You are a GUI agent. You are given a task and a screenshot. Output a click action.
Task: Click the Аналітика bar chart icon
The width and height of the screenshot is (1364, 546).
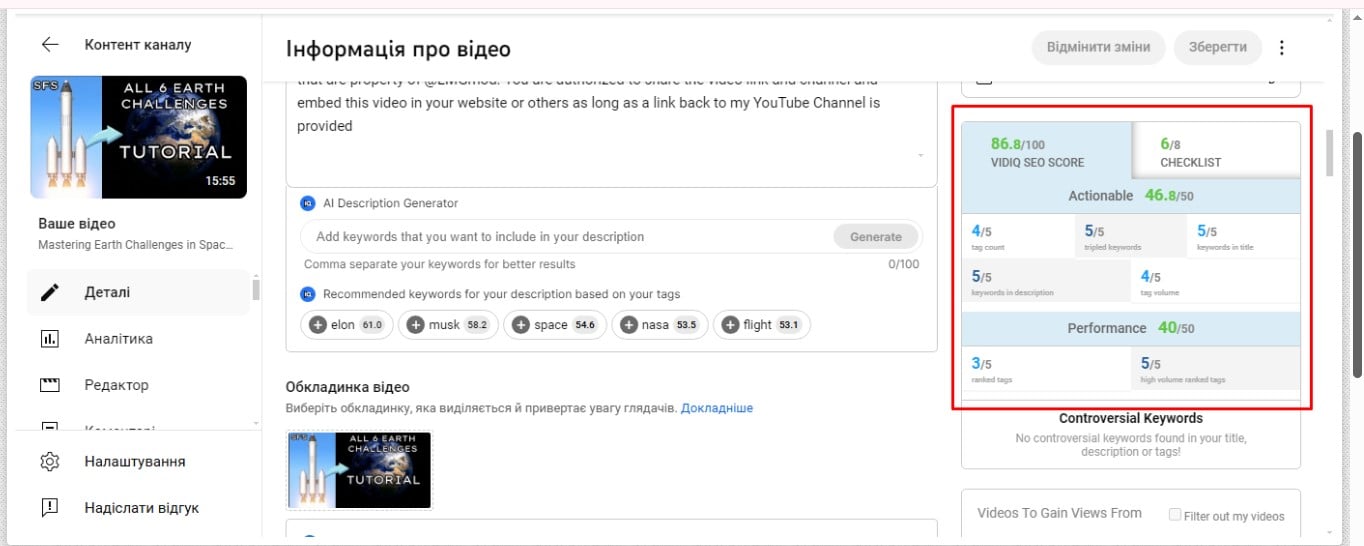coord(50,339)
